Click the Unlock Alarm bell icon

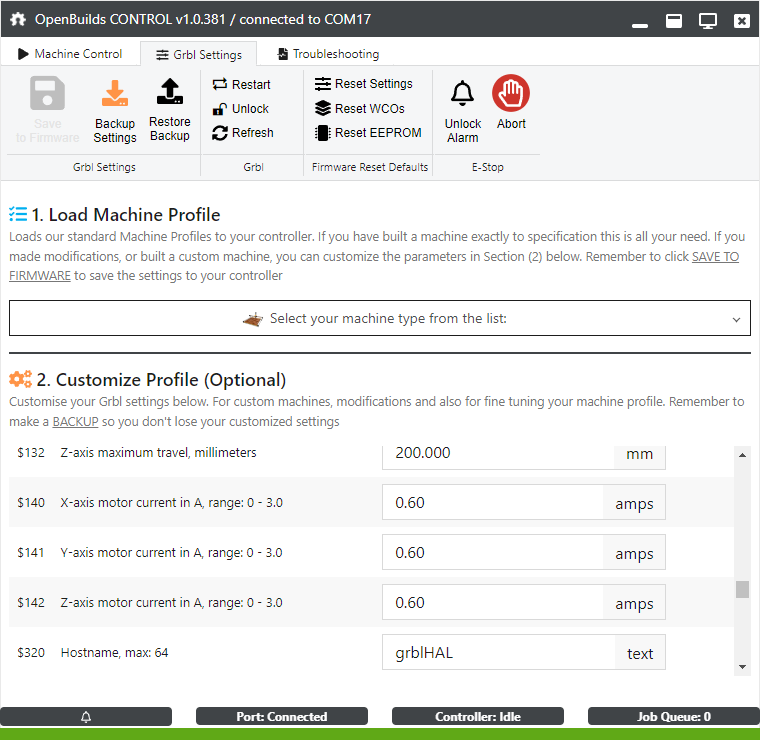pyautogui.click(x=462, y=95)
